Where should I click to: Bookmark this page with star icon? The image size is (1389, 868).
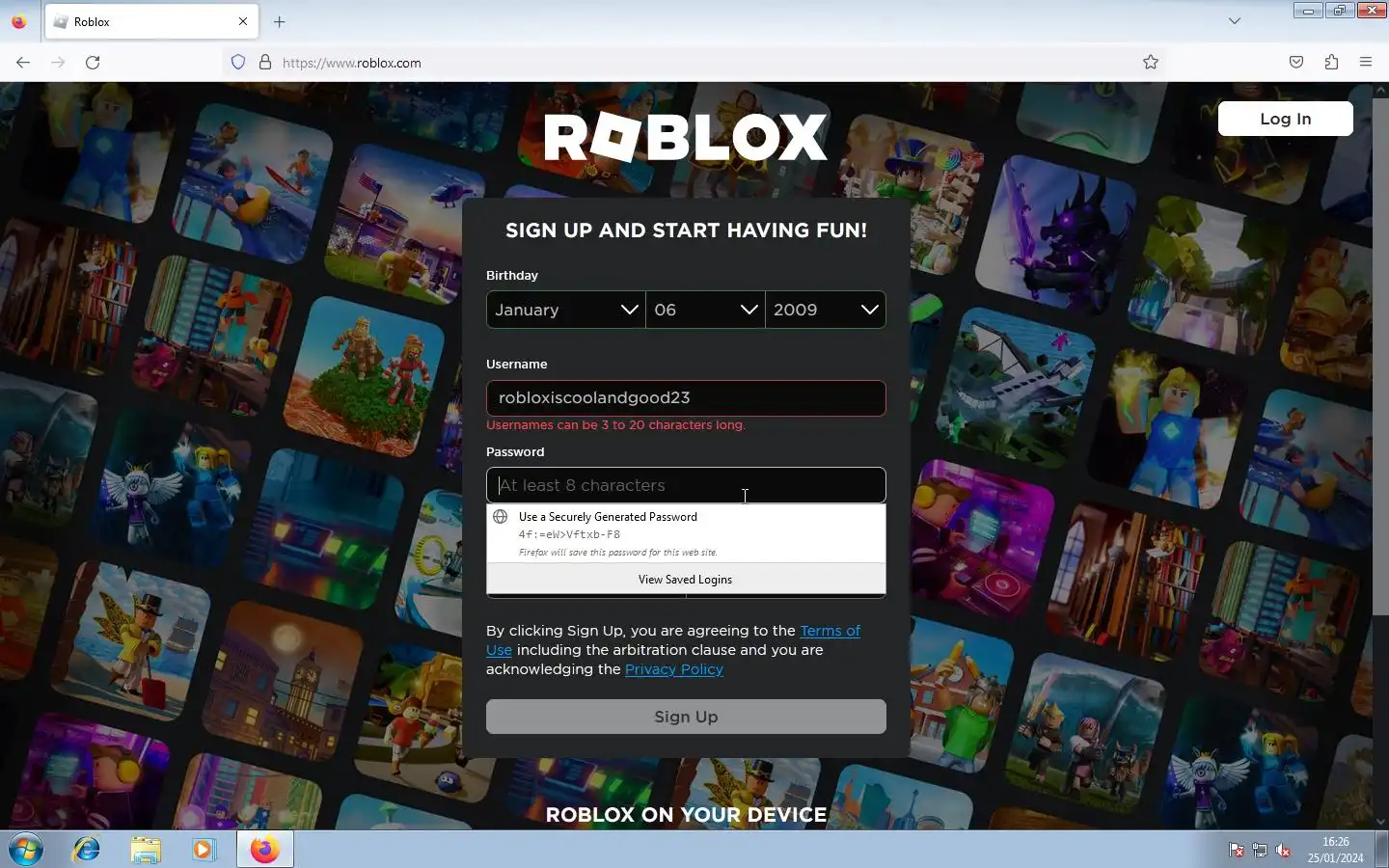click(1151, 63)
